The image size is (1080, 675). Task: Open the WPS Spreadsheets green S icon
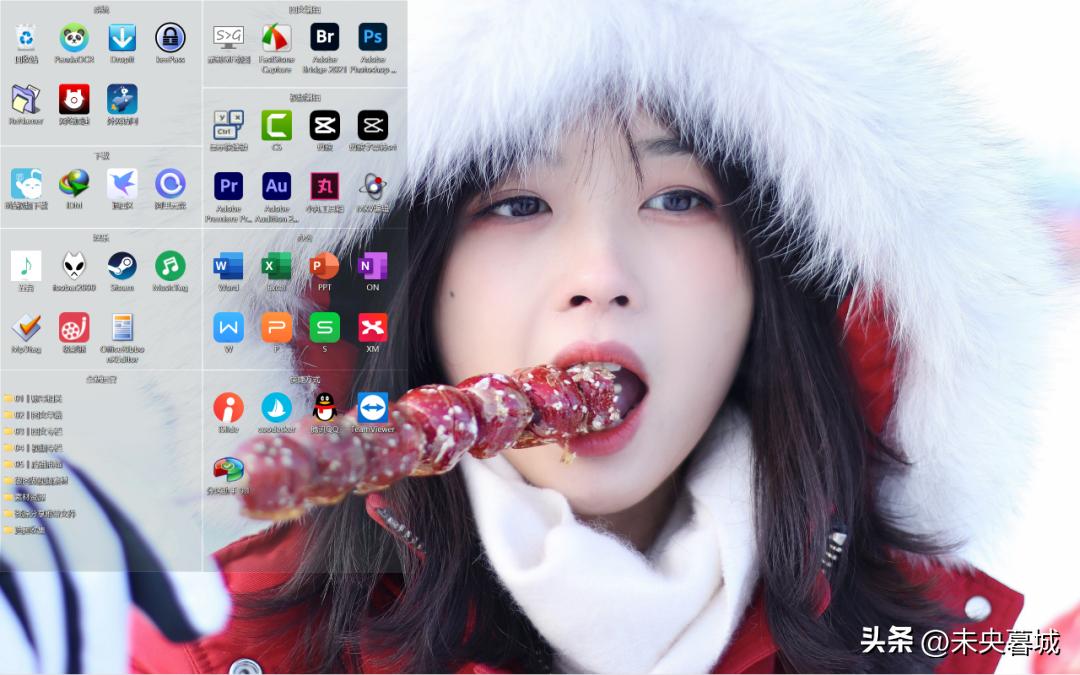pyautogui.click(x=324, y=328)
